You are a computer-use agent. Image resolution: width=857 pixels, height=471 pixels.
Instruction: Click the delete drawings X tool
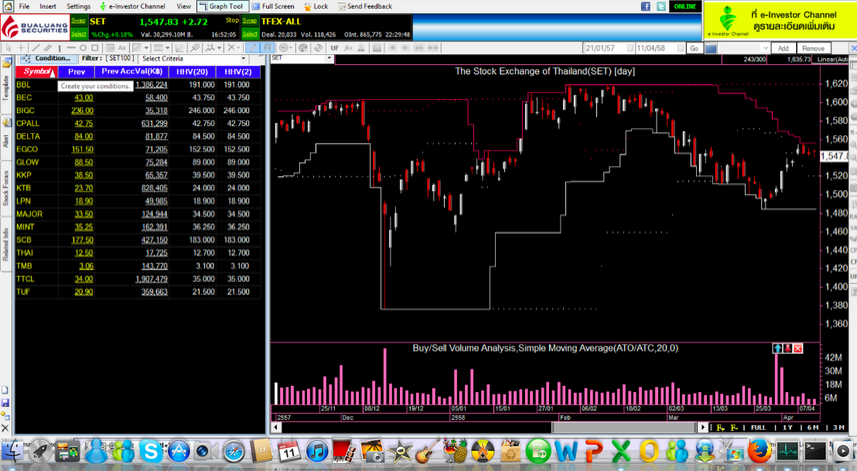(x=231, y=48)
